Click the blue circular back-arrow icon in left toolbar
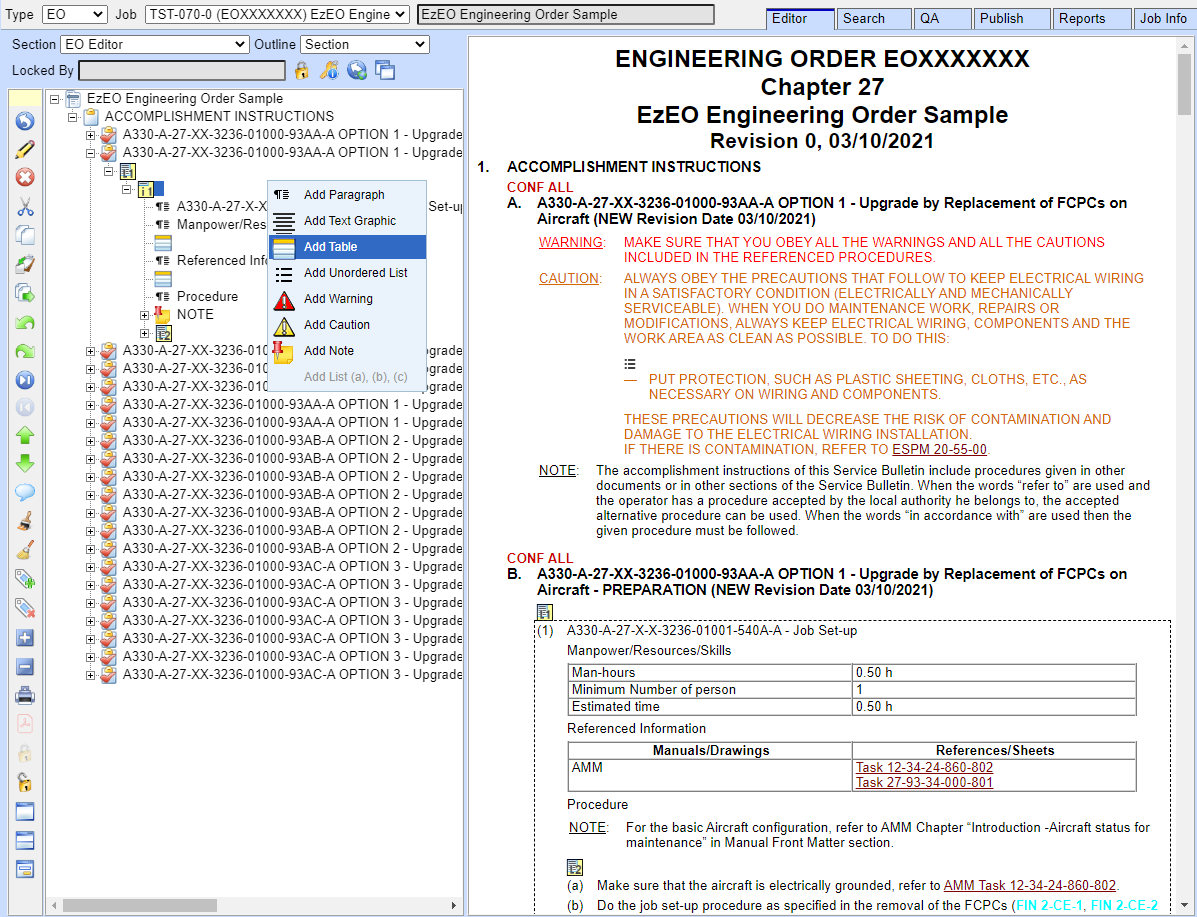Screen dimensions: 1197x917 tap(25, 121)
